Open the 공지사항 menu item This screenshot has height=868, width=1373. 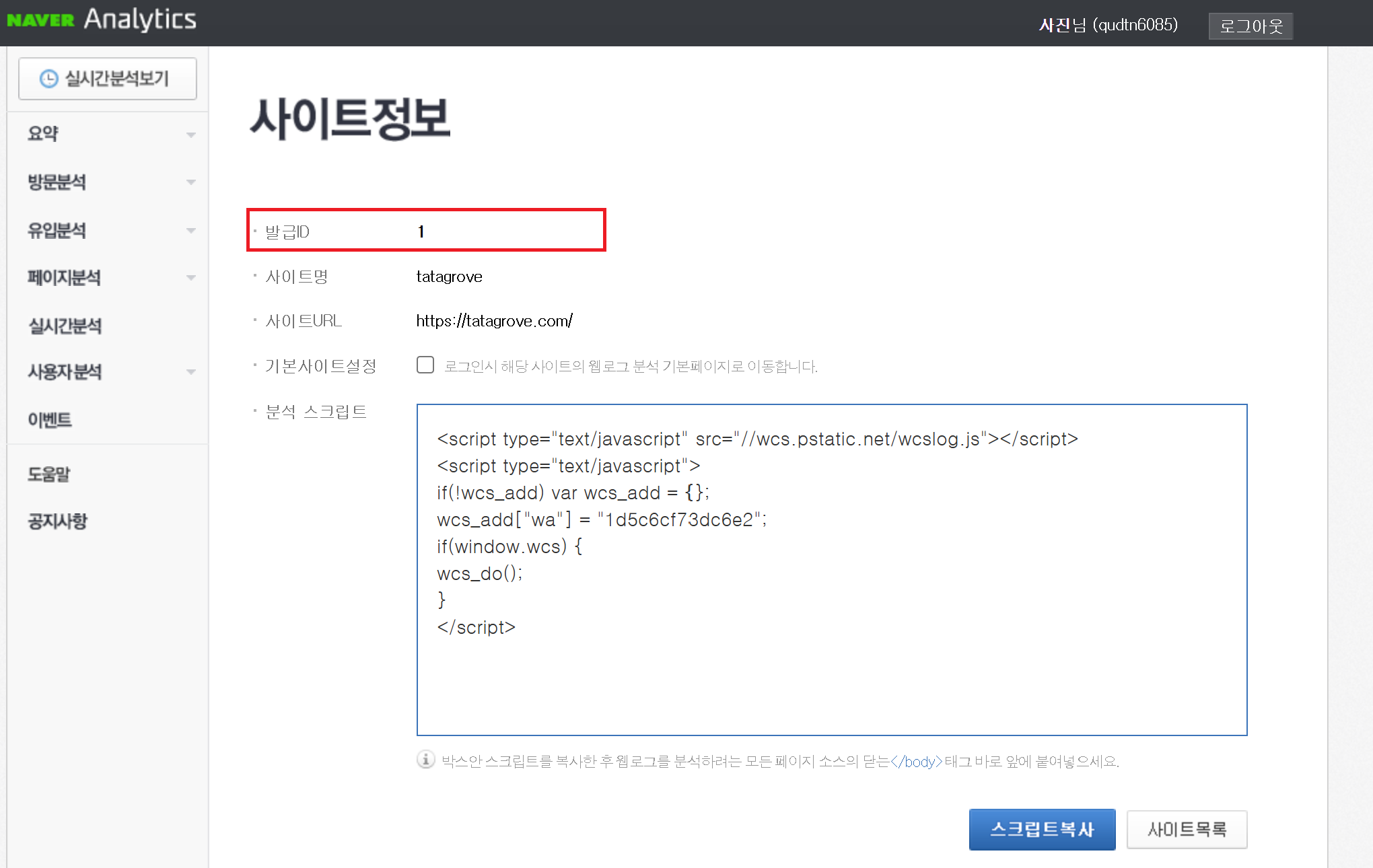(57, 520)
